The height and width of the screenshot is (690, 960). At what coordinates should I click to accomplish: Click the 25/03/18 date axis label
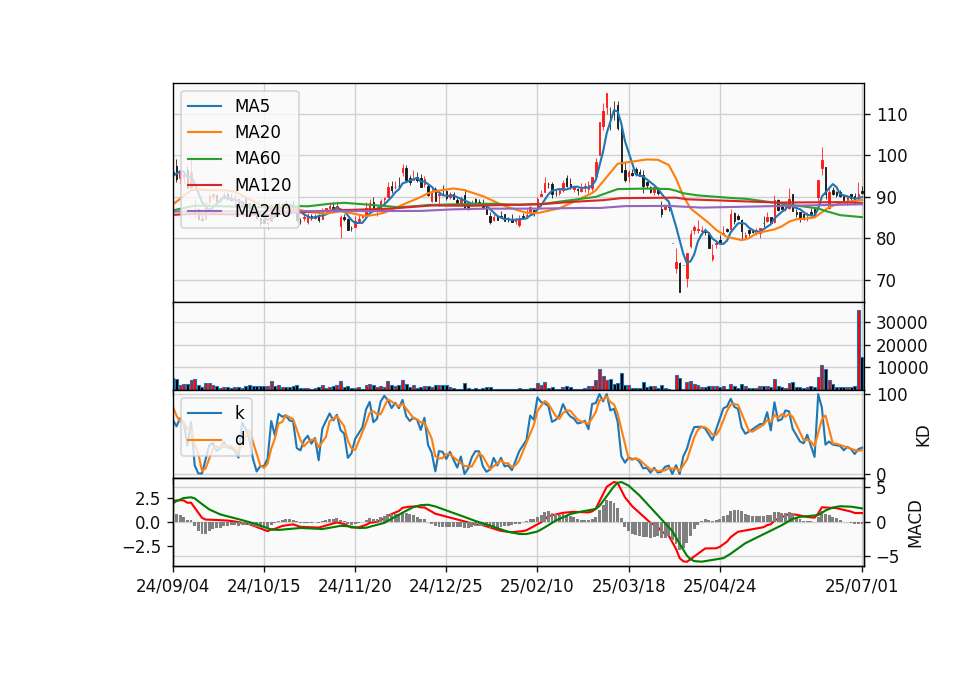point(628,586)
